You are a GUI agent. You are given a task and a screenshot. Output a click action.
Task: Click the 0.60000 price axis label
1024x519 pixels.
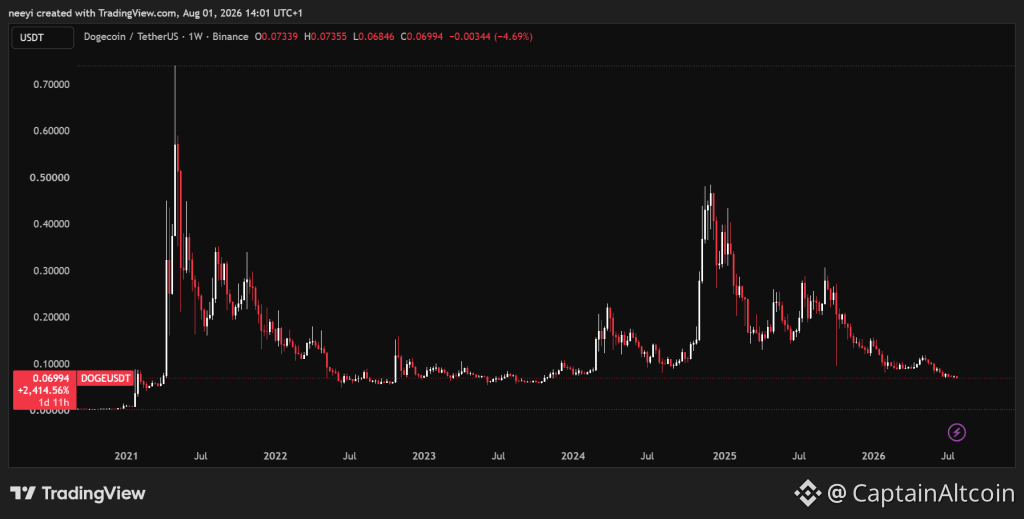(52, 131)
